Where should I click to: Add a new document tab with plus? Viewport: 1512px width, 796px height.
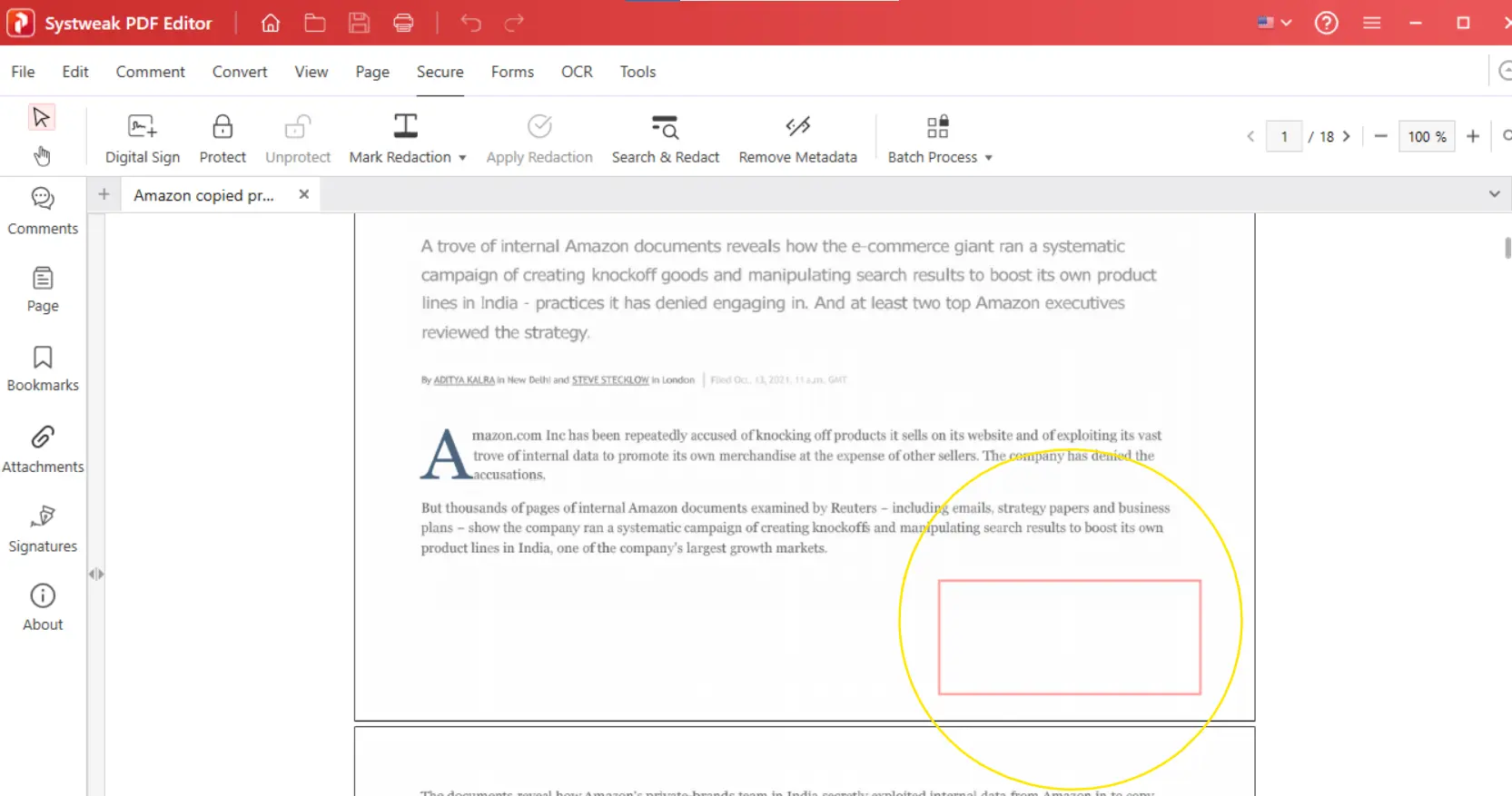coord(104,194)
